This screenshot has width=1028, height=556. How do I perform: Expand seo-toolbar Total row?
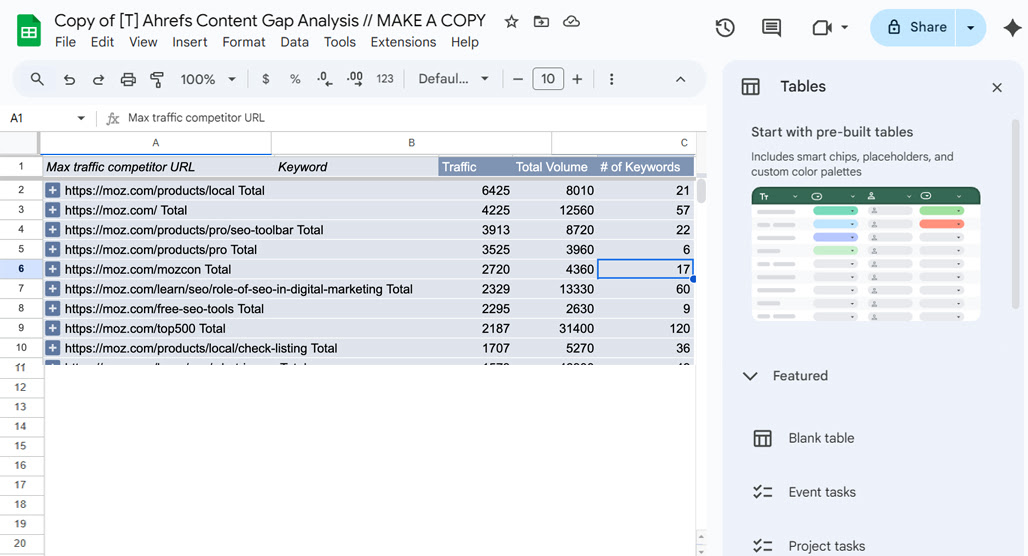point(52,229)
